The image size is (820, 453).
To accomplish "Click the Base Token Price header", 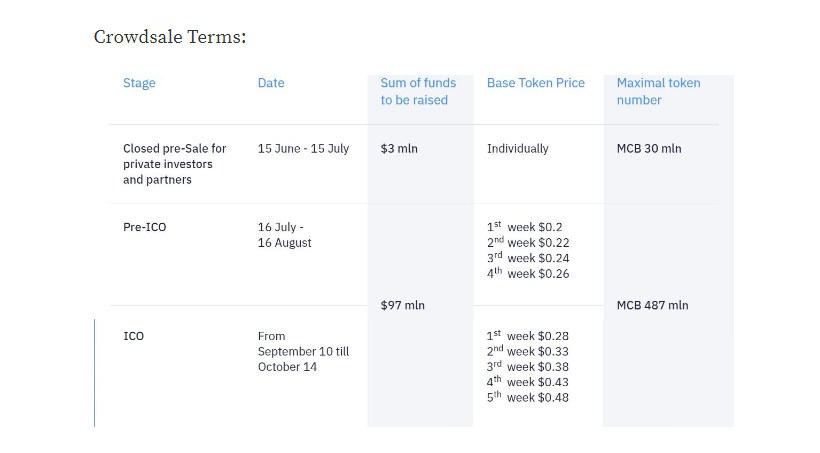I will click(x=536, y=83).
